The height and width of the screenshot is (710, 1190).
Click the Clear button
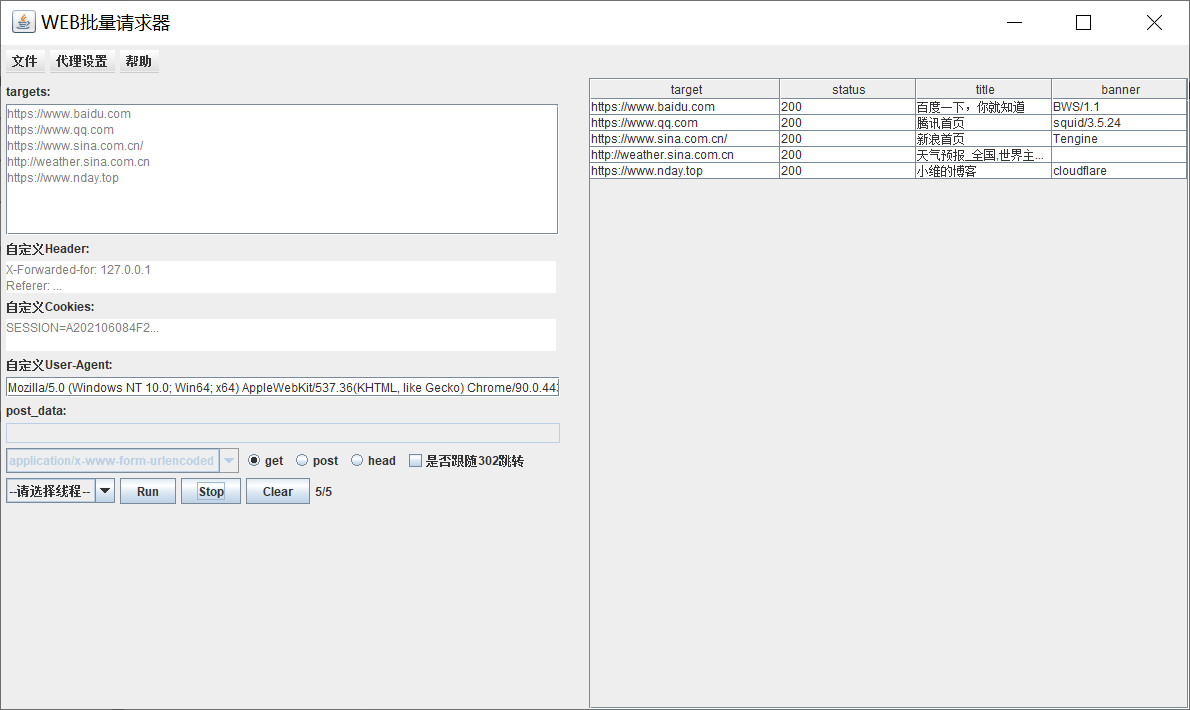click(x=278, y=491)
